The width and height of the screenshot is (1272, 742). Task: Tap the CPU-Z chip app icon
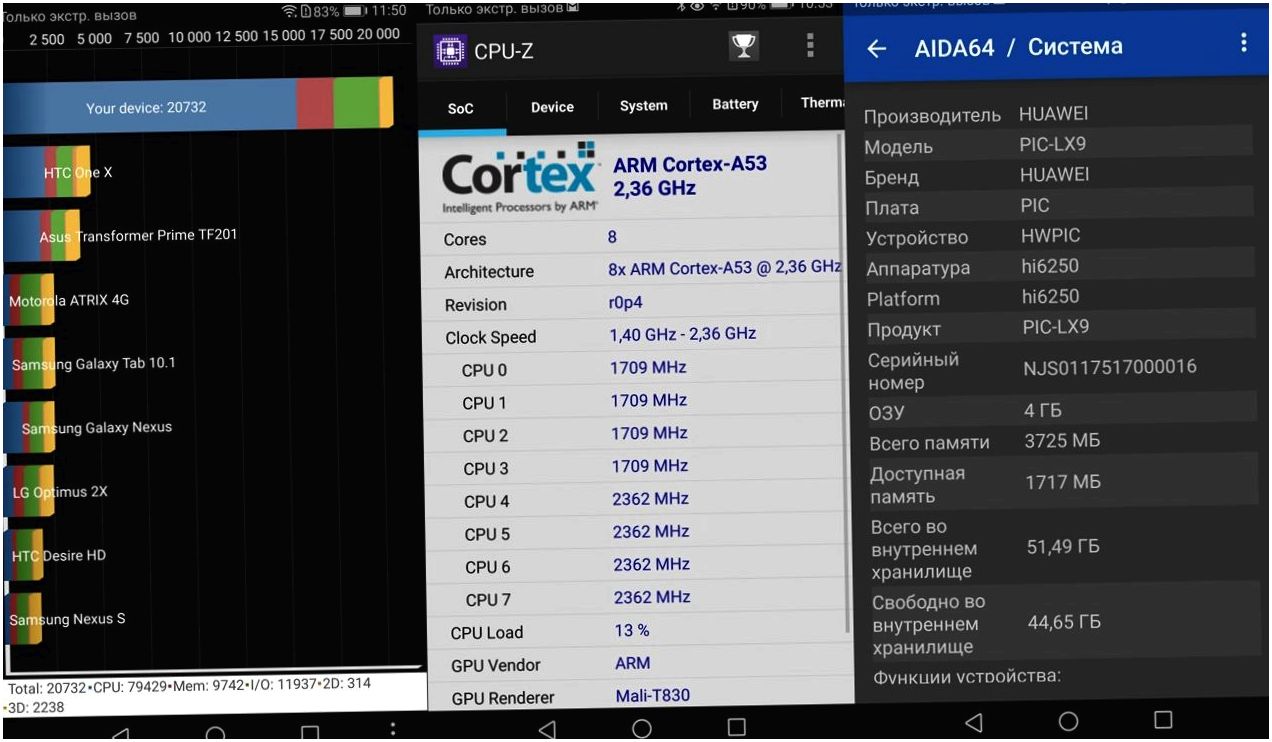coord(451,51)
